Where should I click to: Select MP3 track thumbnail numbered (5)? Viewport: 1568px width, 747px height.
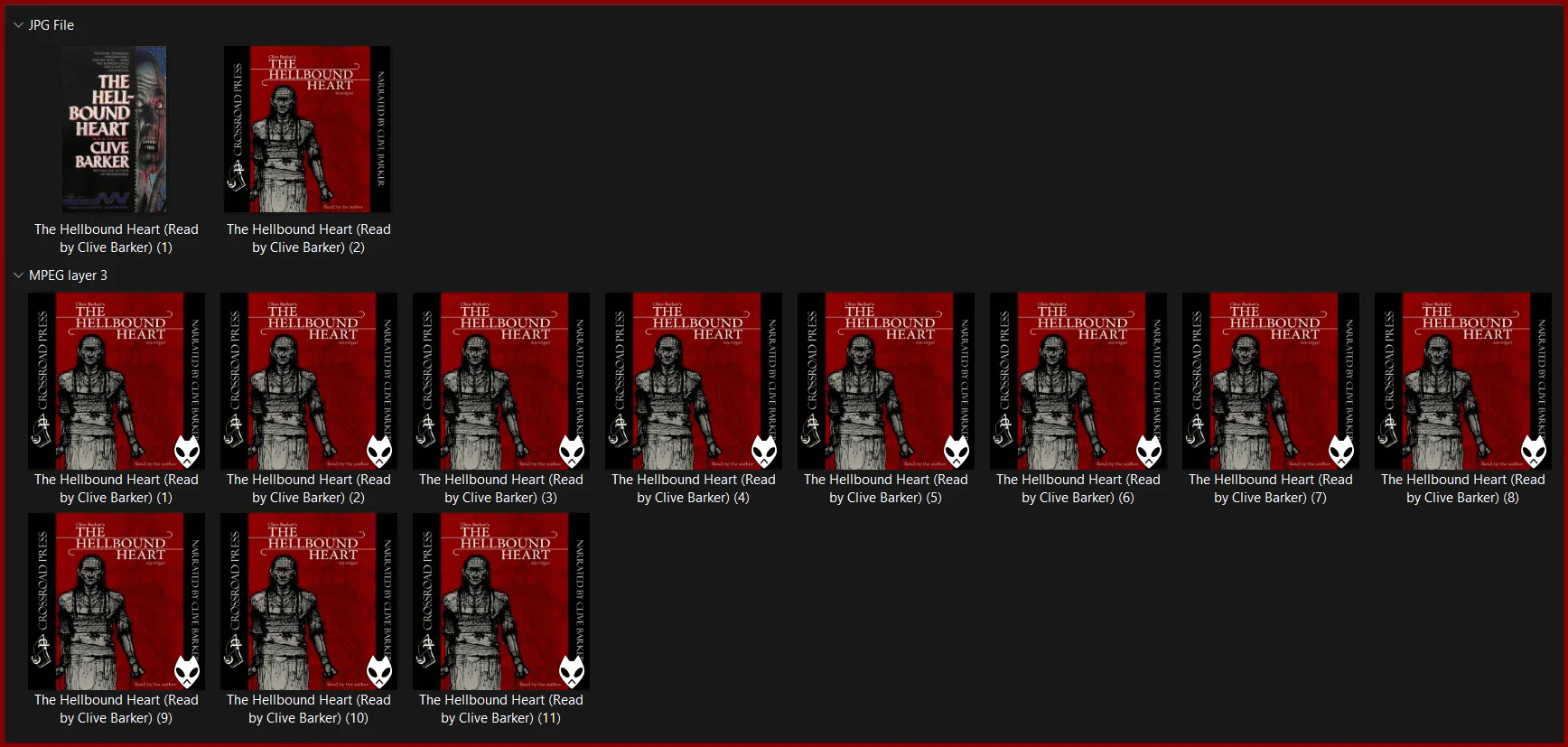[886, 381]
